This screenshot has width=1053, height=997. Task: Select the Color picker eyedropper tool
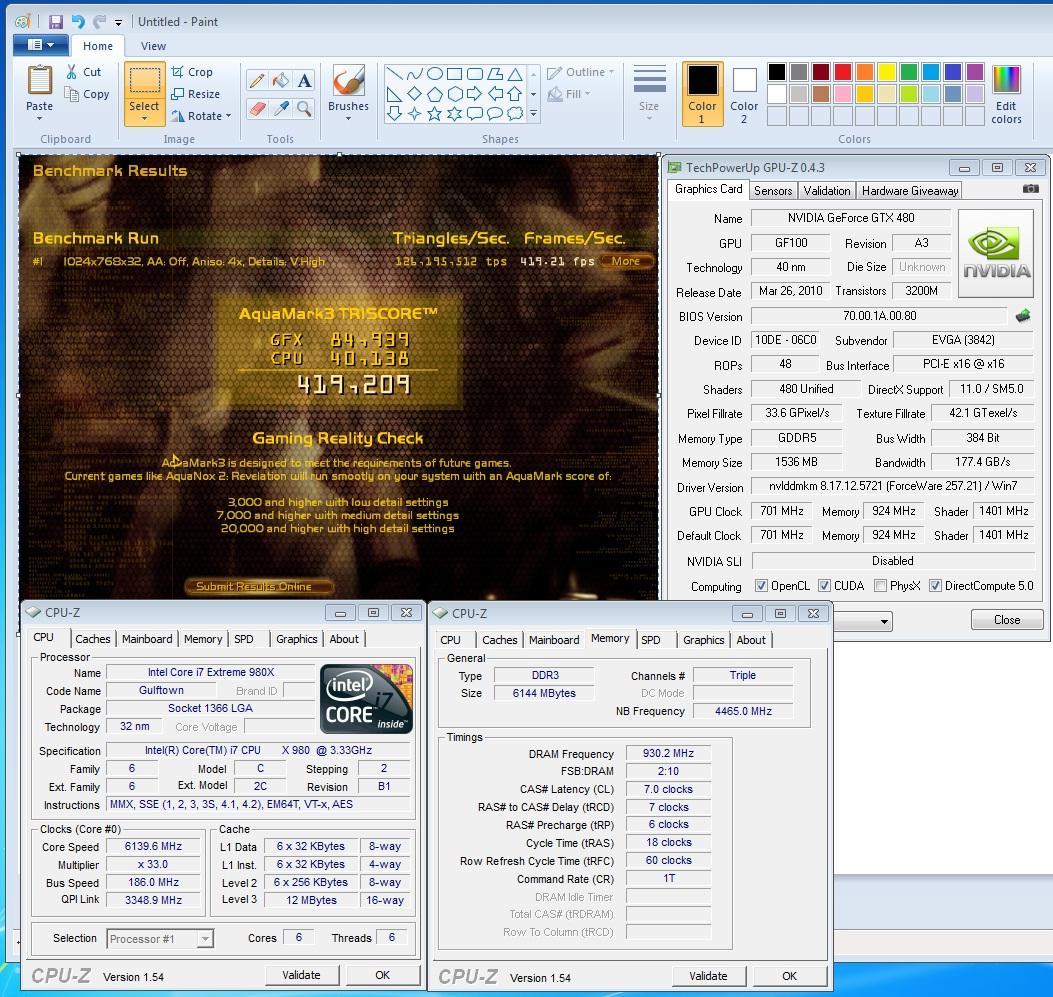281,108
